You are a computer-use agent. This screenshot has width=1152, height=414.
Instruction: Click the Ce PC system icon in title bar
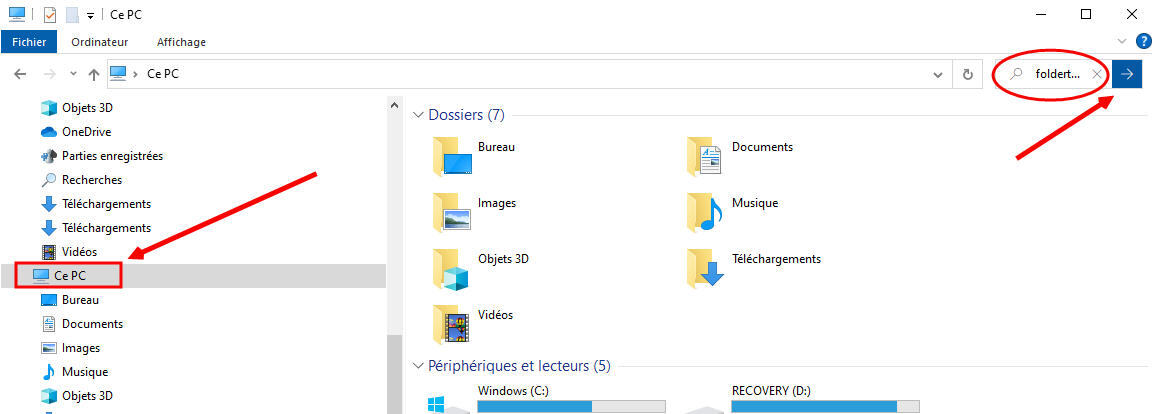click(x=16, y=14)
